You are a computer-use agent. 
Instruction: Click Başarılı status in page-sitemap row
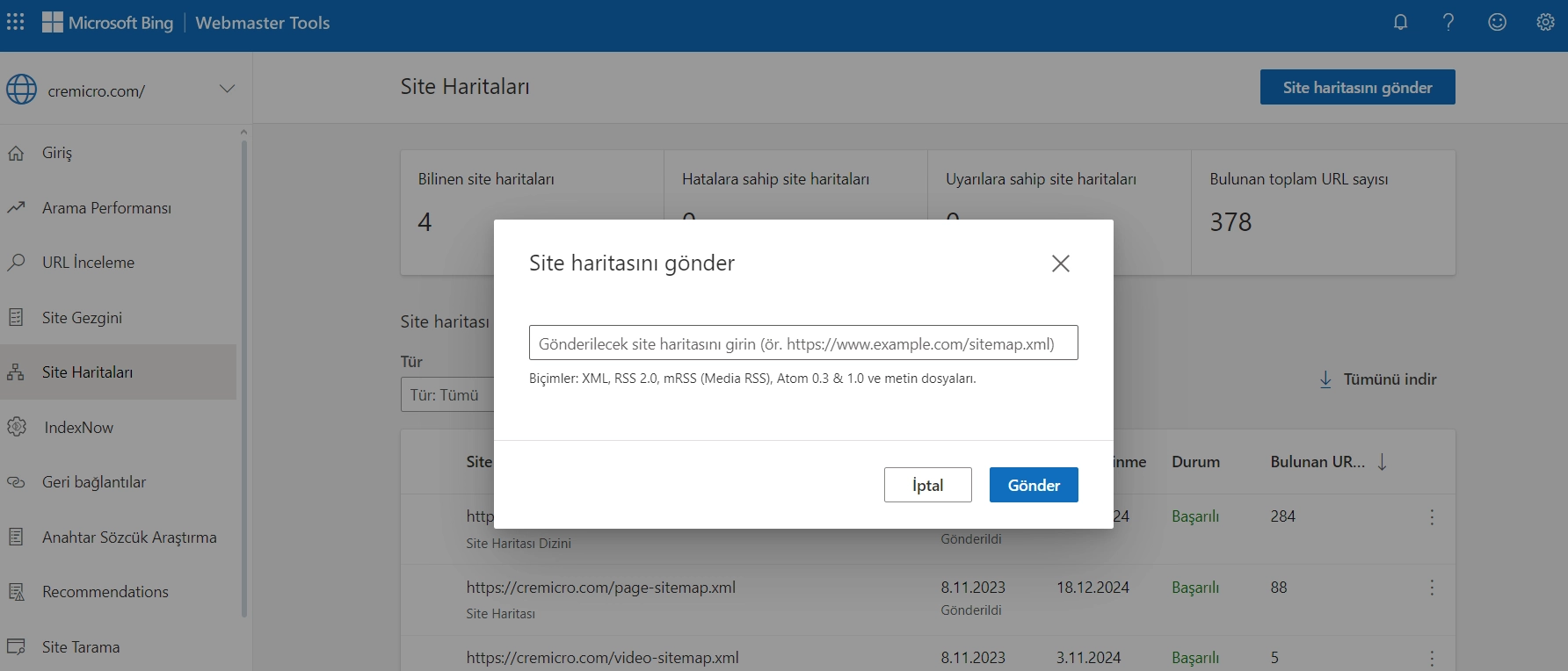point(1195,588)
